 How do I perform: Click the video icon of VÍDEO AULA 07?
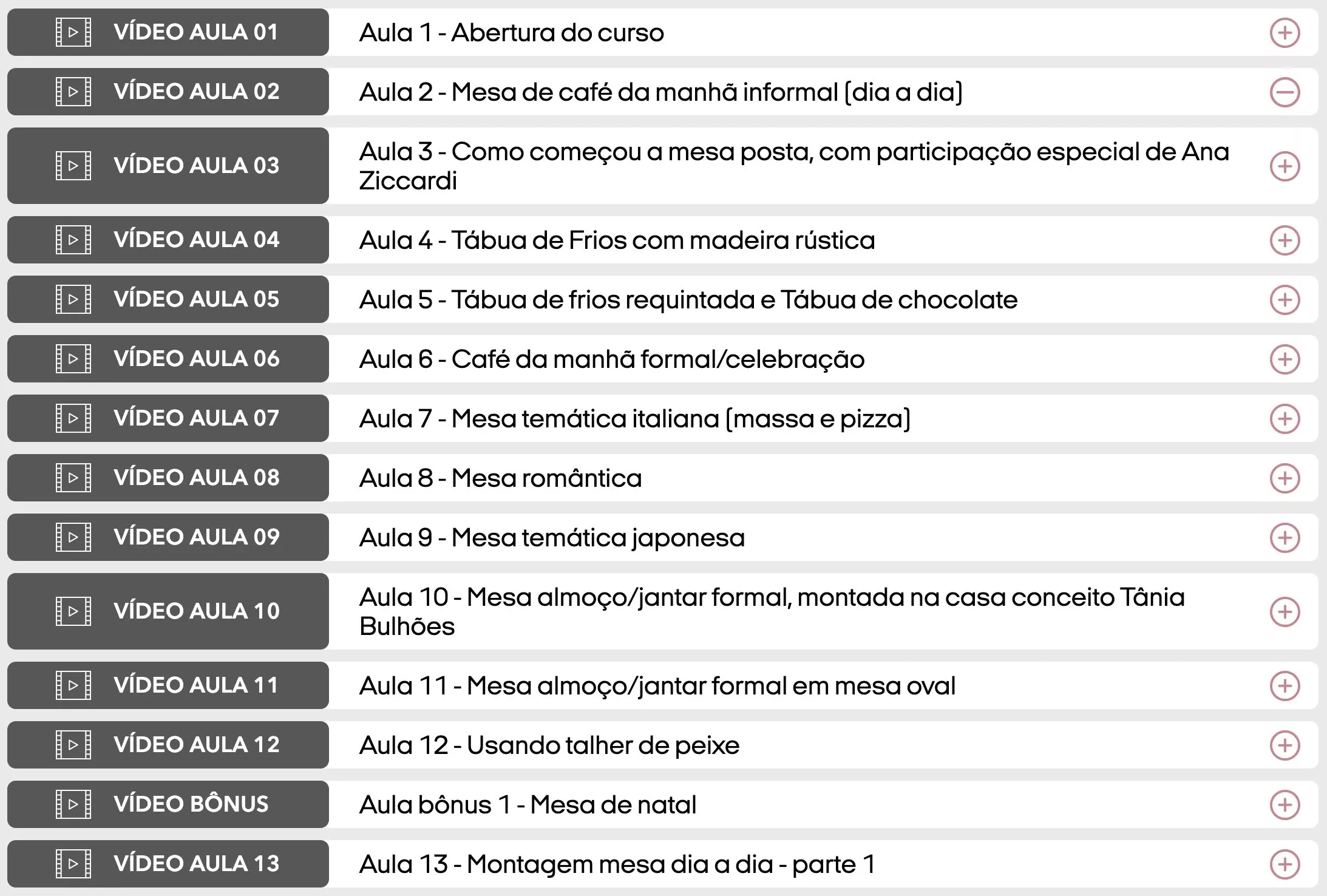point(73,418)
